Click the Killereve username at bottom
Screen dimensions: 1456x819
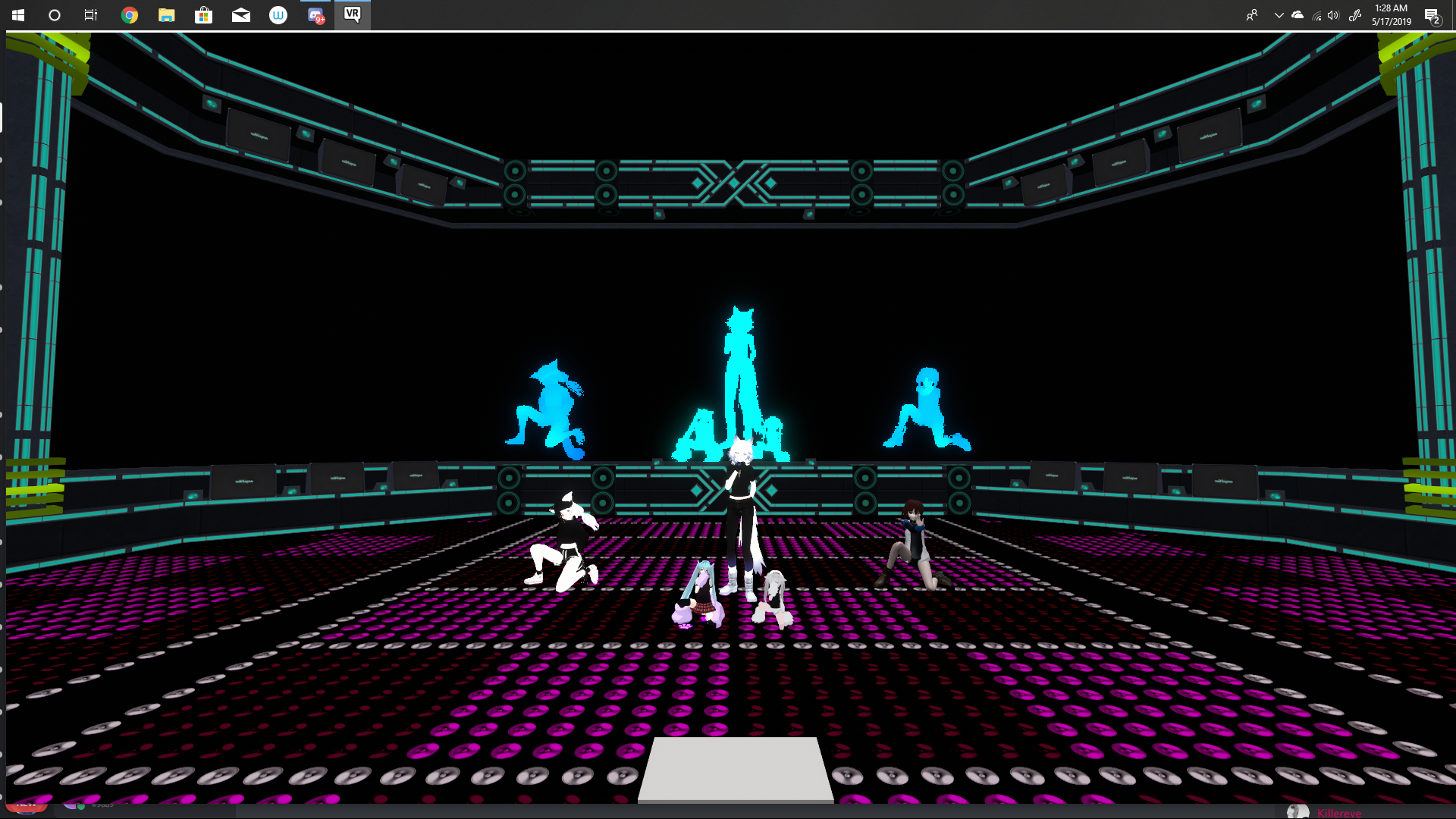pyautogui.click(x=1338, y=813)
